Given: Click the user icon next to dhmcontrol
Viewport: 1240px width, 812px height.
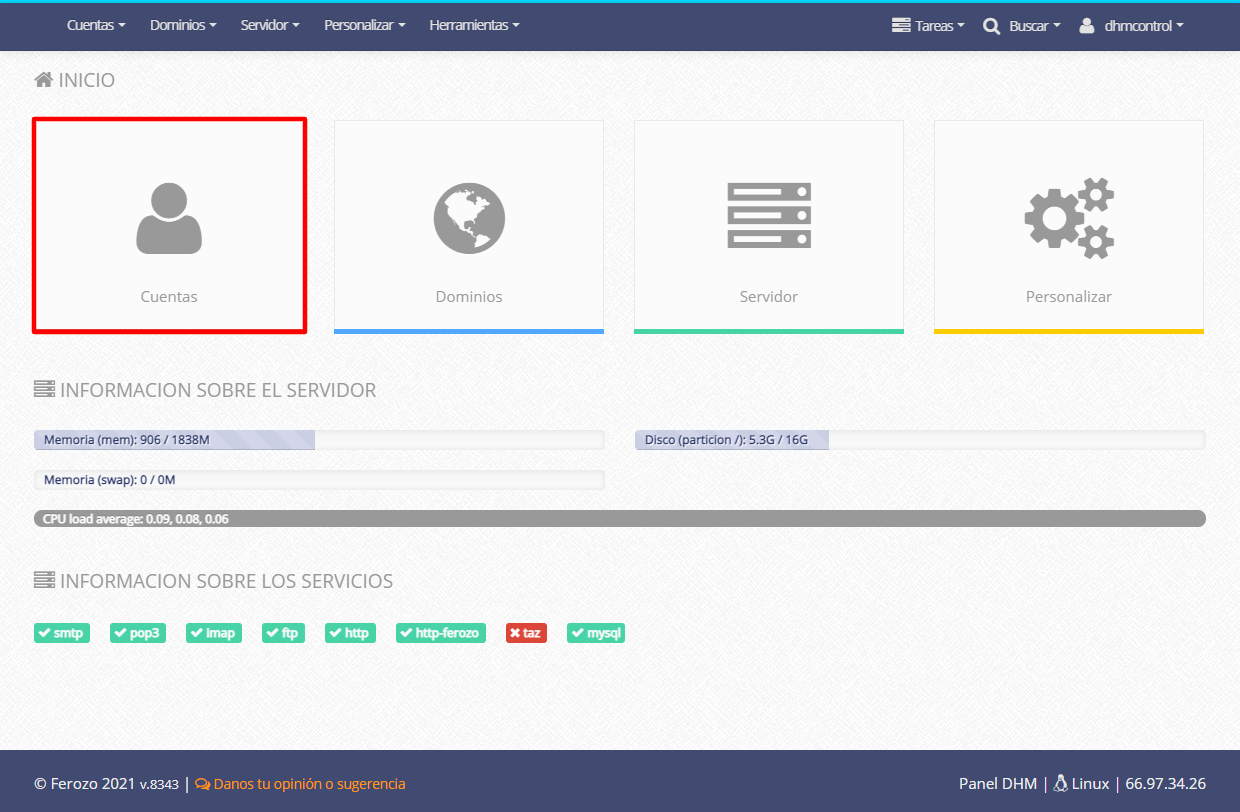Looking at the screenshot, I should click(1087, 26).
